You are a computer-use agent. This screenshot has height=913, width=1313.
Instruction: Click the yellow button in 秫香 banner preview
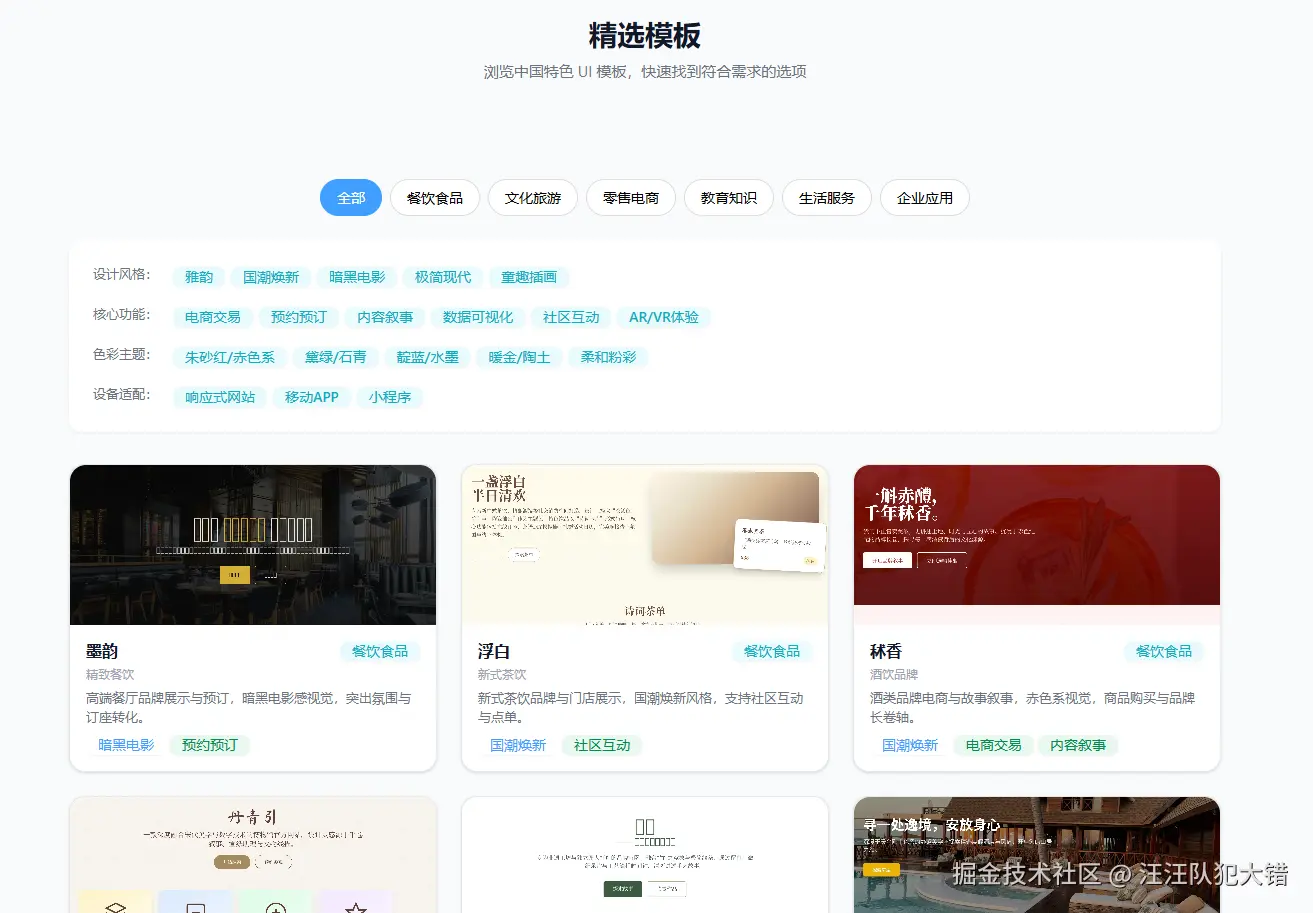pyautogui.click(x=888, y=560)
